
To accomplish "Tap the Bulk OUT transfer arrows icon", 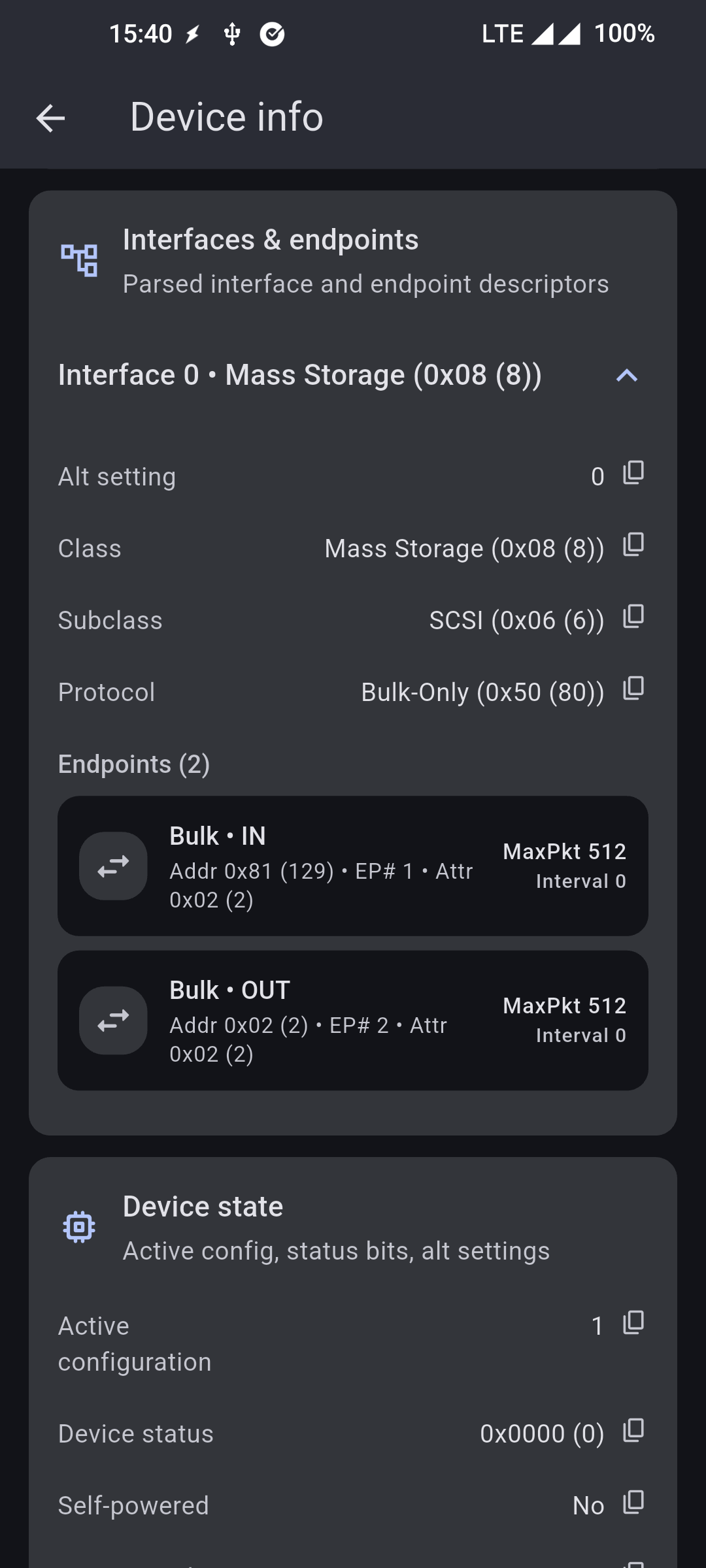I will pos(113,1021).
